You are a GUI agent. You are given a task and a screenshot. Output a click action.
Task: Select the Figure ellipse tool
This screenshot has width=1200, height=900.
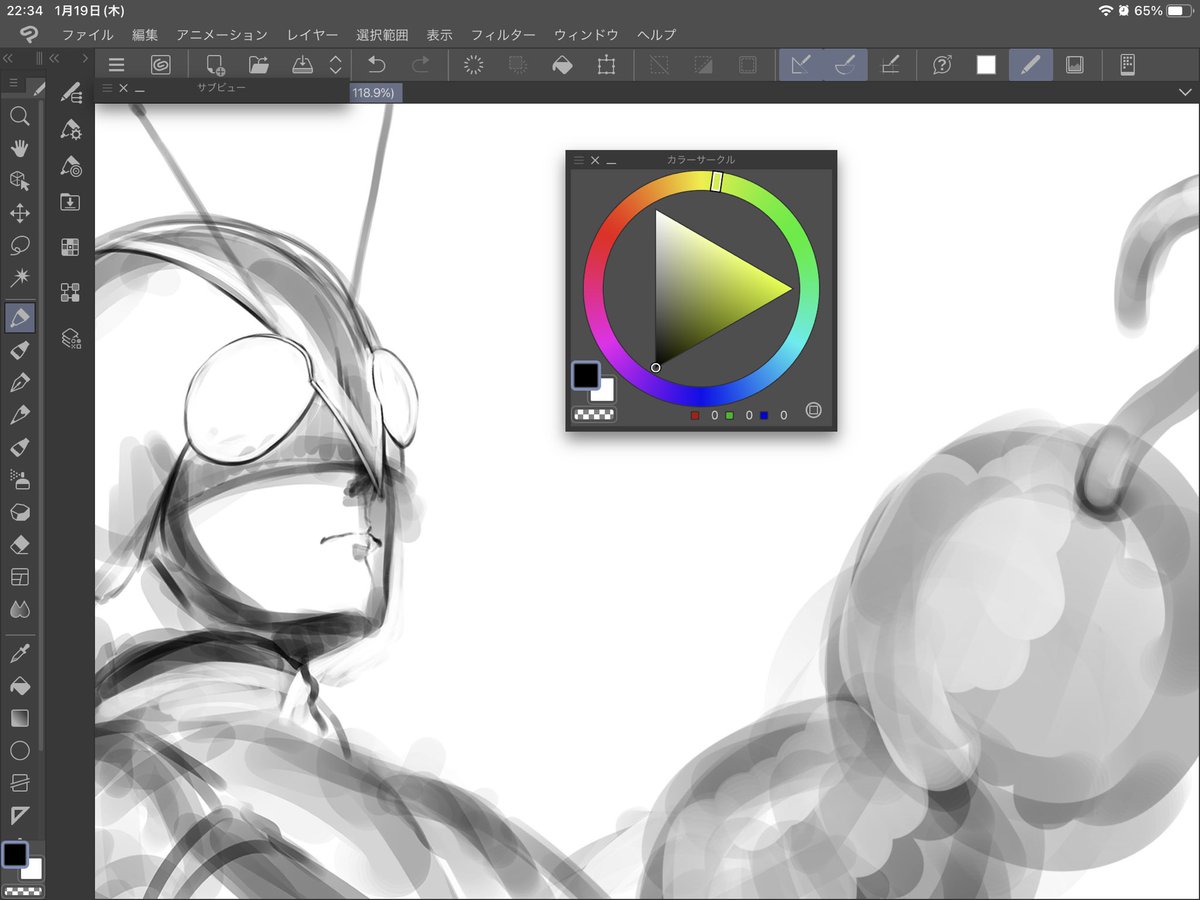[x=19, y=750]
